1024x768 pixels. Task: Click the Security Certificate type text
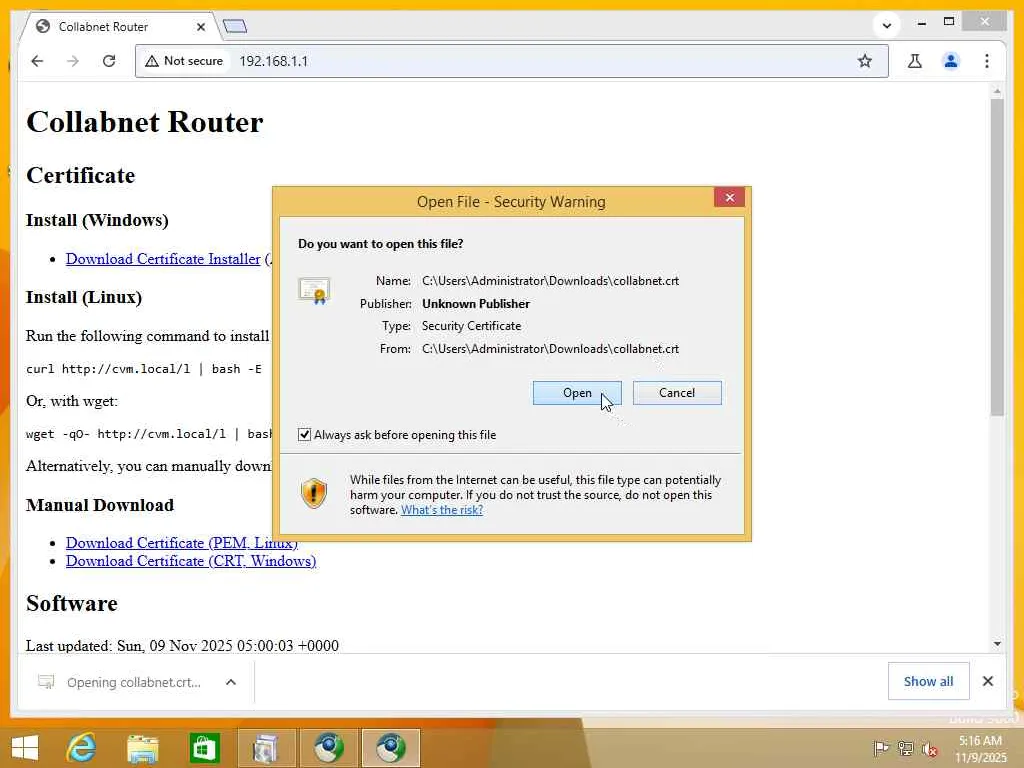(x=472, y=326)
